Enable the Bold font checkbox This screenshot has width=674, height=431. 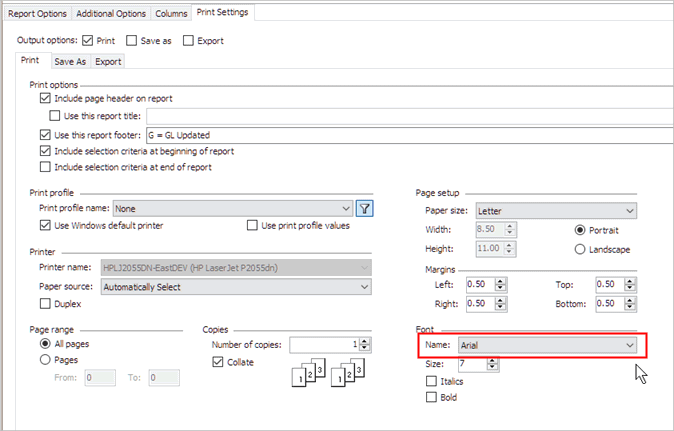(431, 397)
